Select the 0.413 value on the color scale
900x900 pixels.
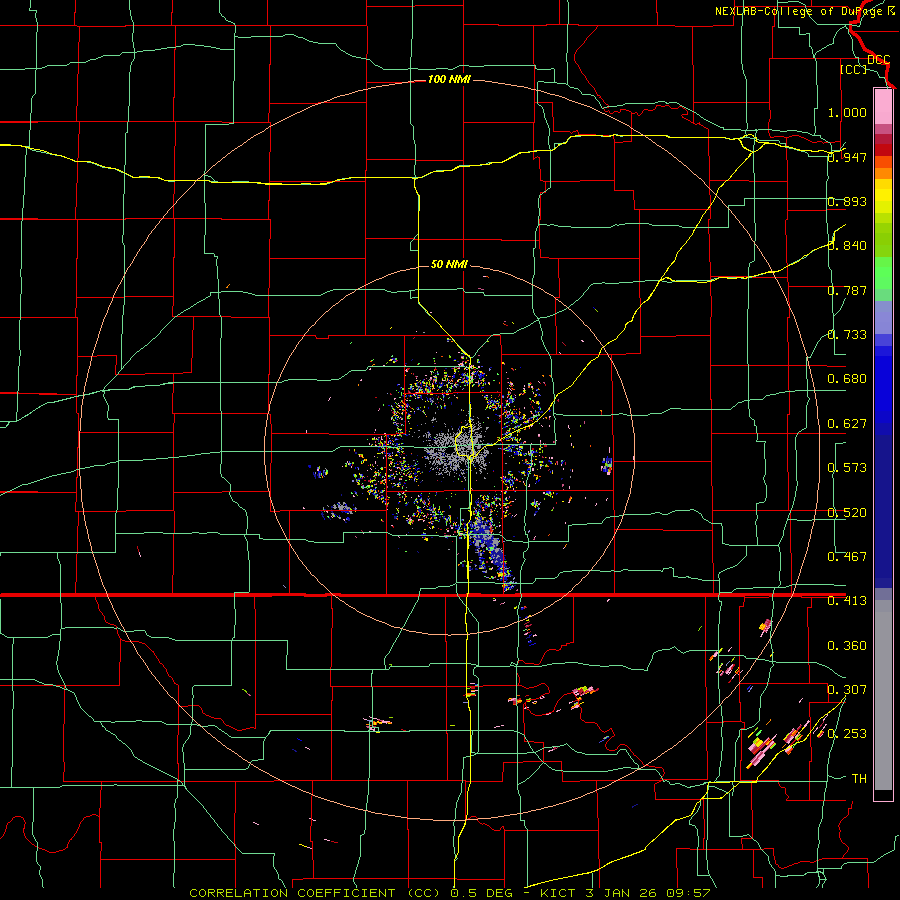click(847, 601)
